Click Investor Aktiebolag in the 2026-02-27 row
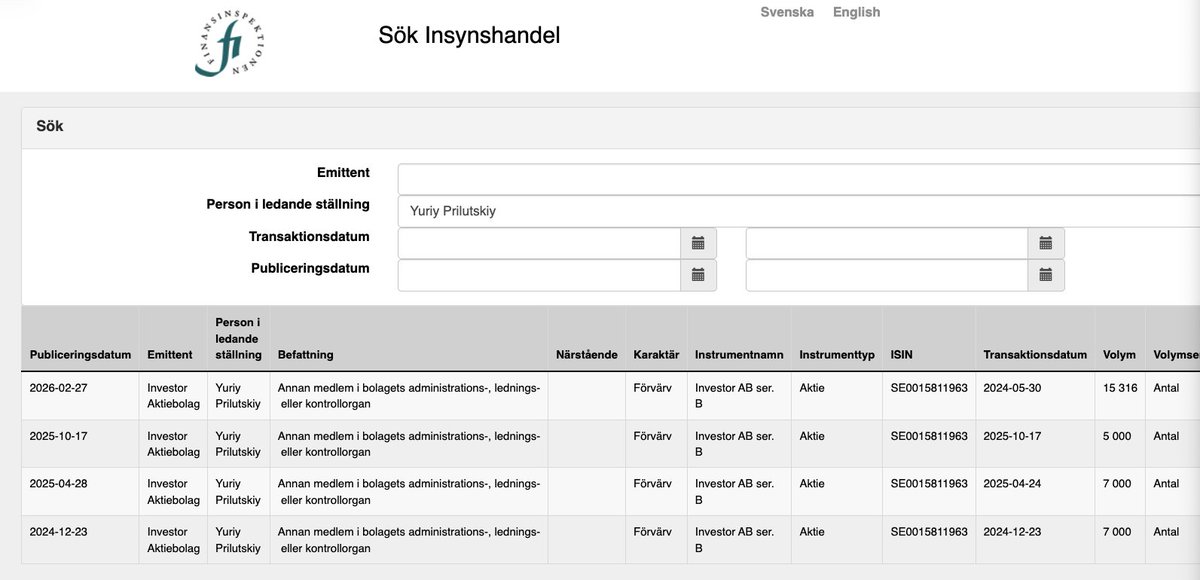The height and width of the screenshot is (580, 1200). 173,396
